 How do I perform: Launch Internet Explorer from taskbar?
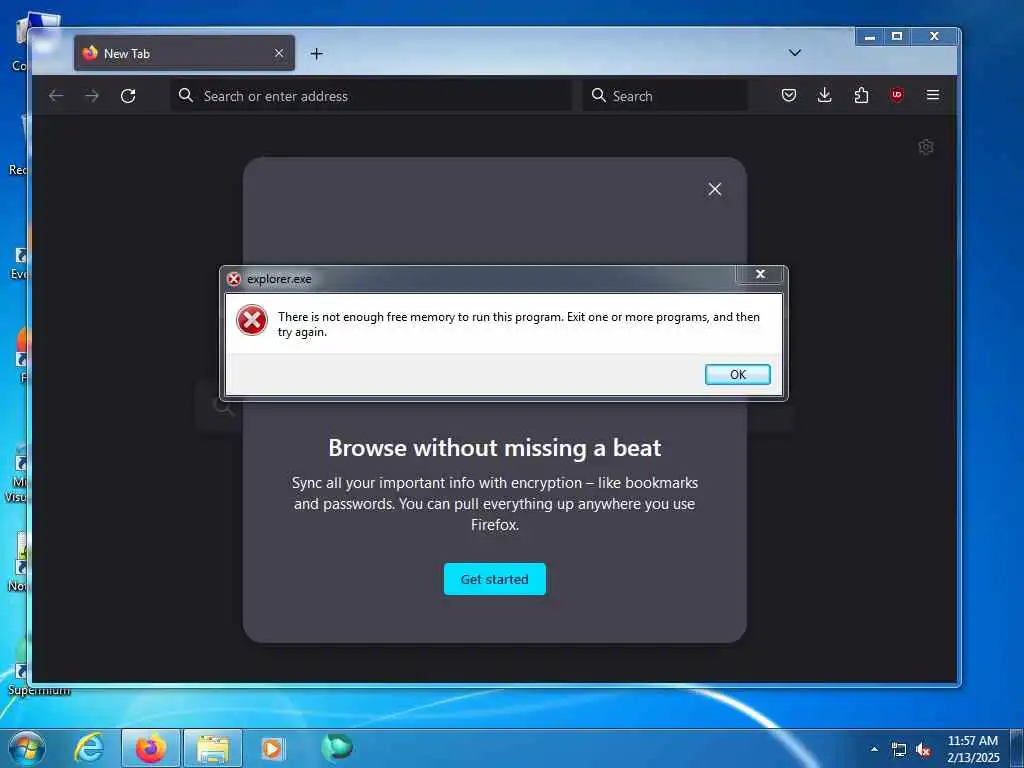point(89,748)
